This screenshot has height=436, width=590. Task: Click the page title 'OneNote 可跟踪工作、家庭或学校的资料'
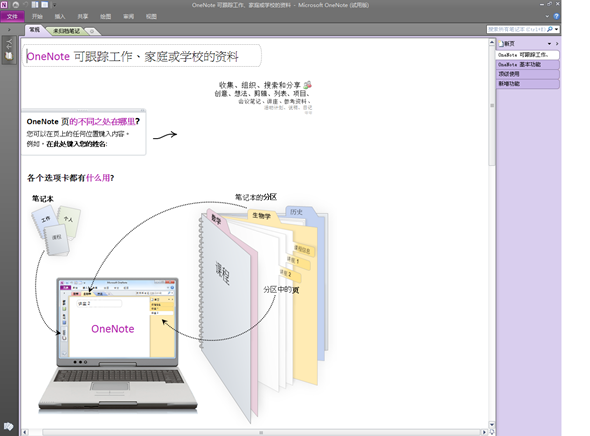[132, 56]
